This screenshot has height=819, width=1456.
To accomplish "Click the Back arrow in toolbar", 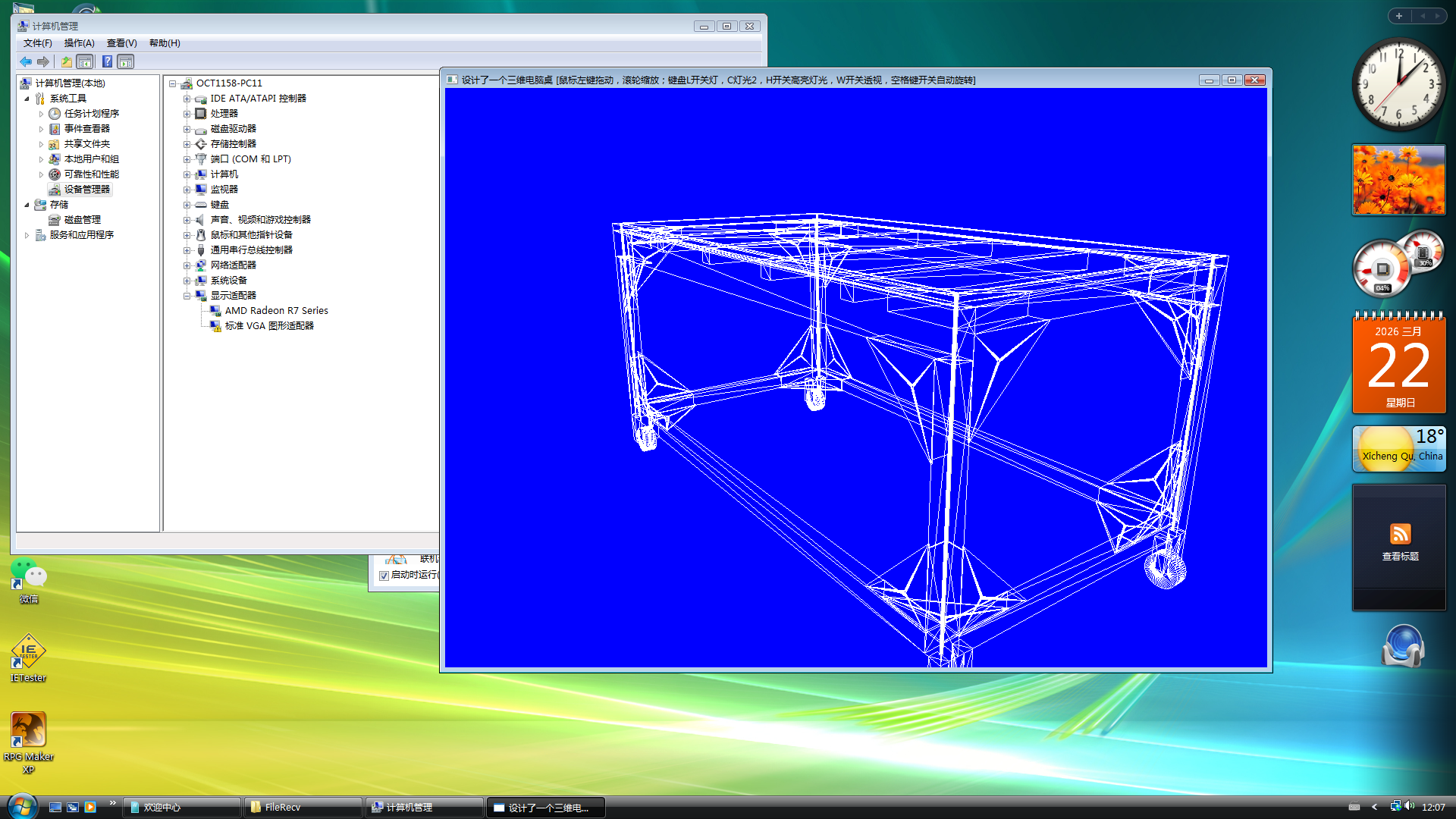I will pos(26,61).
